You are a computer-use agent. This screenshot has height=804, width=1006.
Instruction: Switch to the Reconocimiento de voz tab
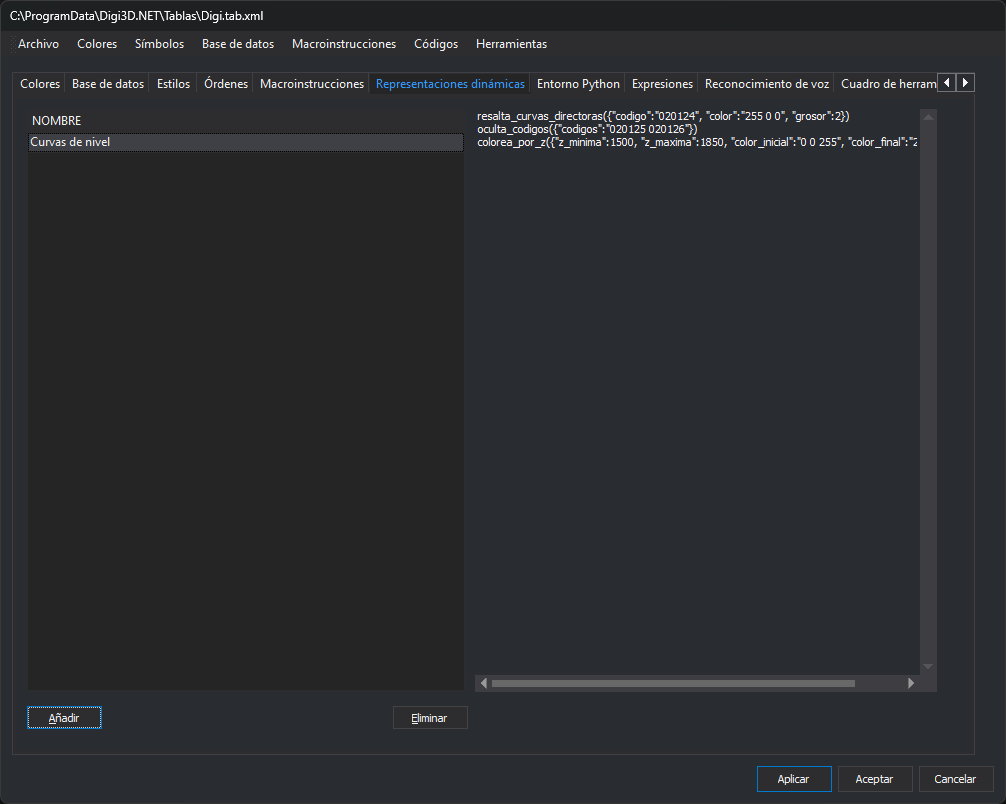(767, 83)
